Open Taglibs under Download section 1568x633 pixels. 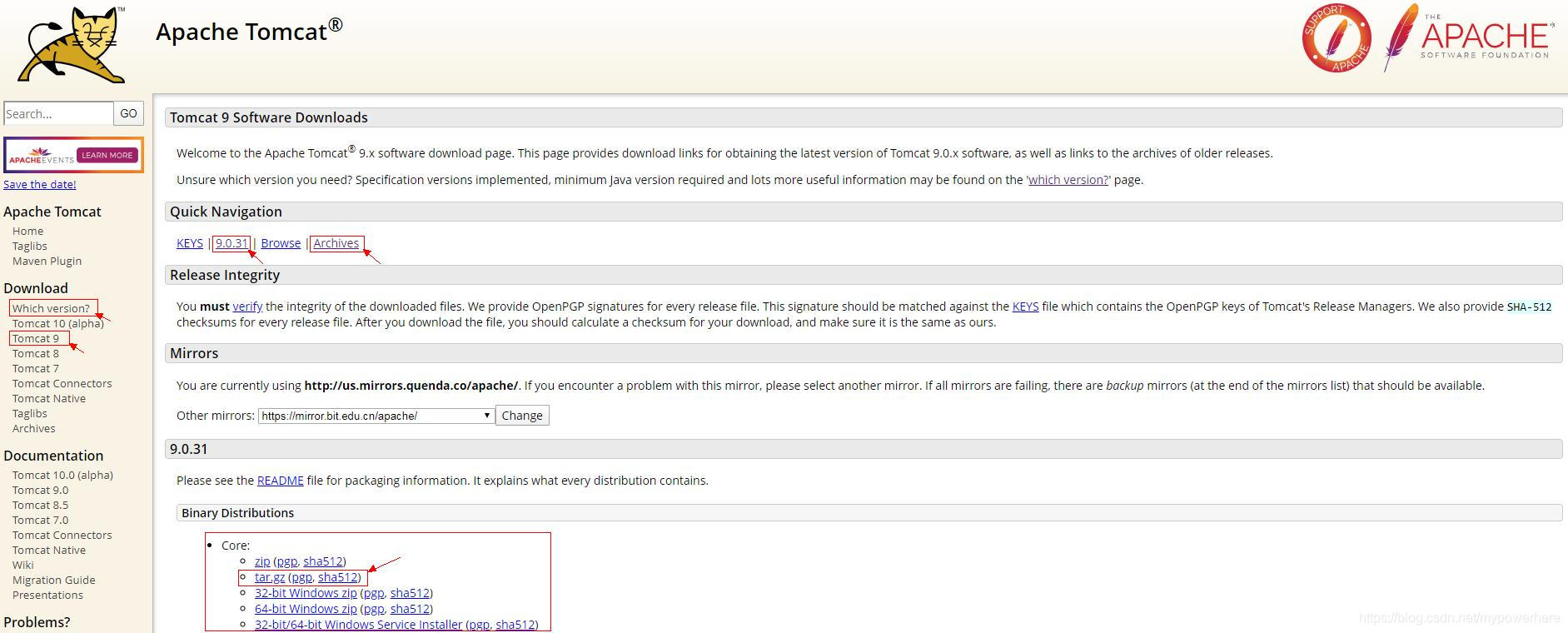click(x=30, y=413)
